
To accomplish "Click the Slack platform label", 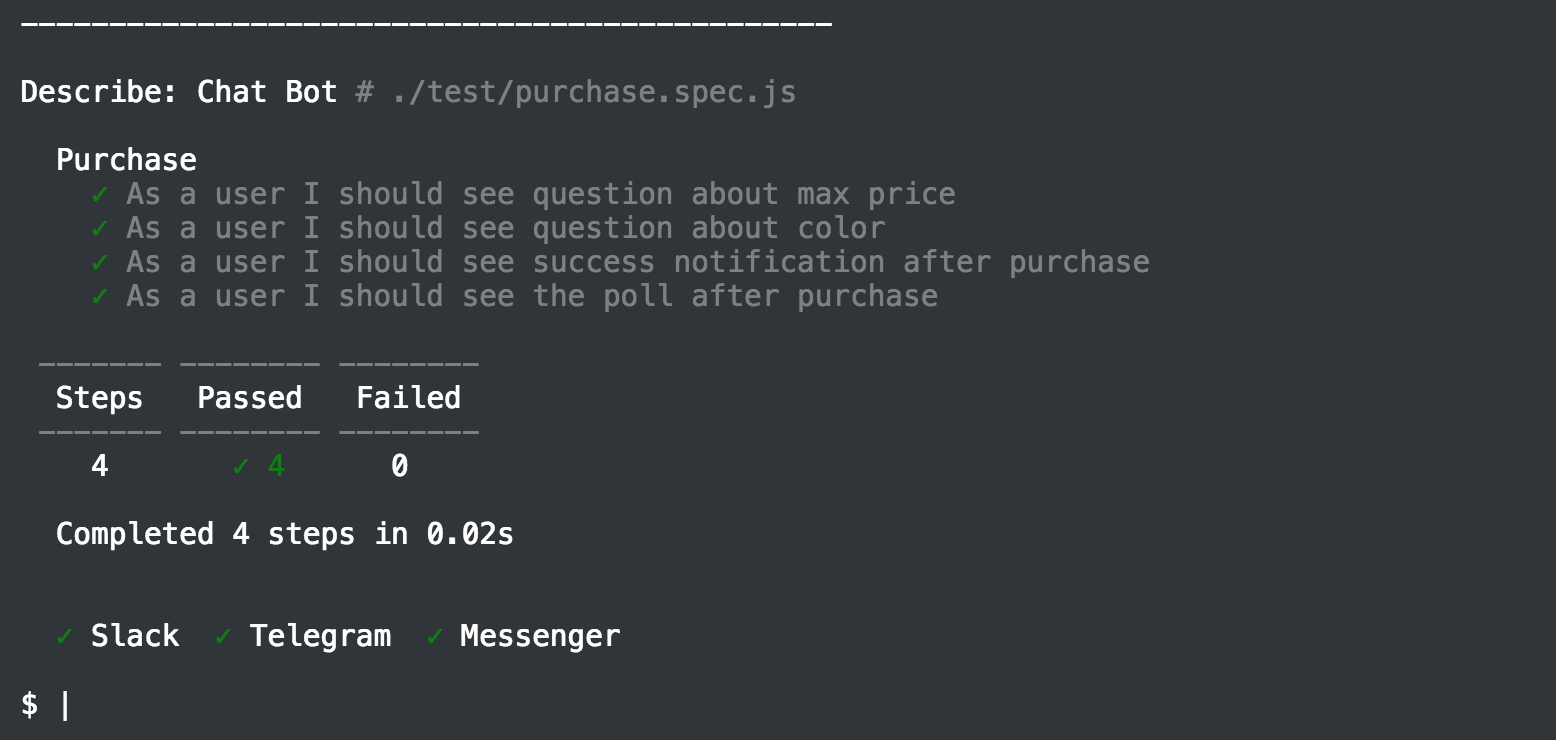I will 135,636.
